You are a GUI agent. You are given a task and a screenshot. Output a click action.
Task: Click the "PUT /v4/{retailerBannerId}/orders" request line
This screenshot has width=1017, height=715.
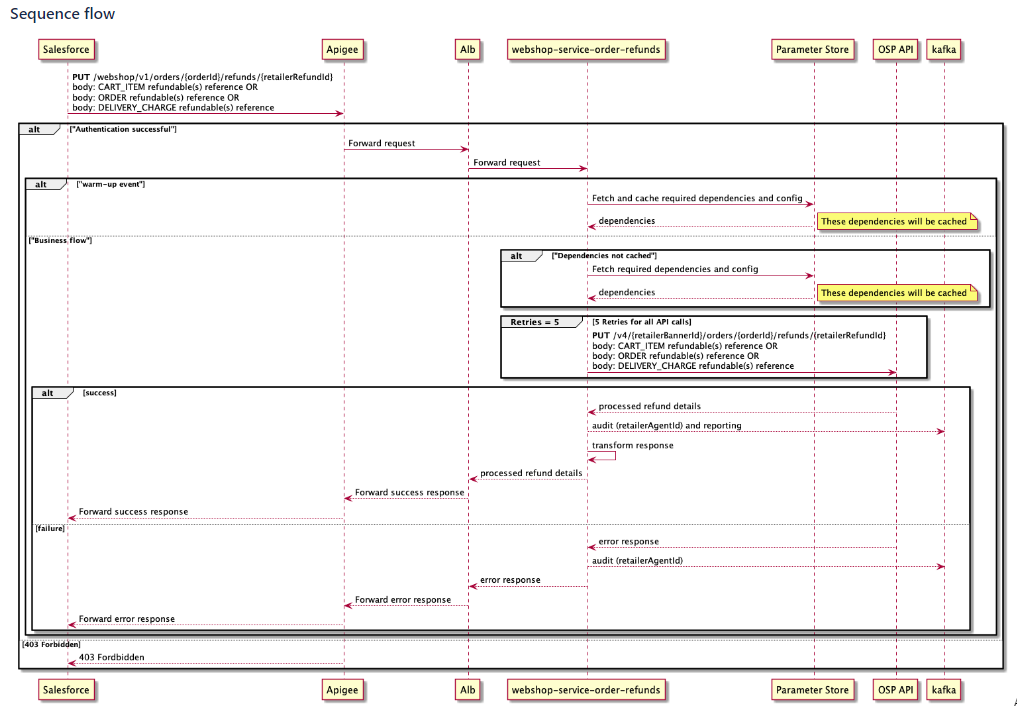point(739,335)
